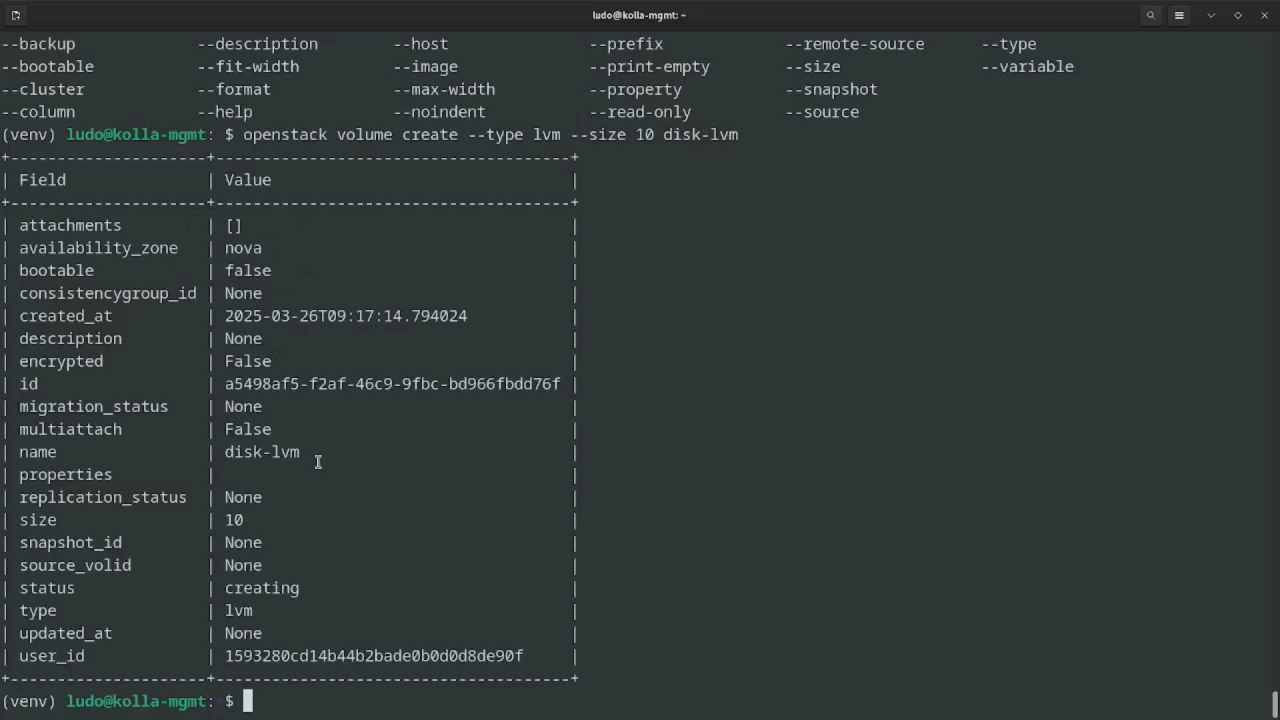Click the command prompt cursor on the last line
Screen dimensions: 1280x720
coord(248,701)
